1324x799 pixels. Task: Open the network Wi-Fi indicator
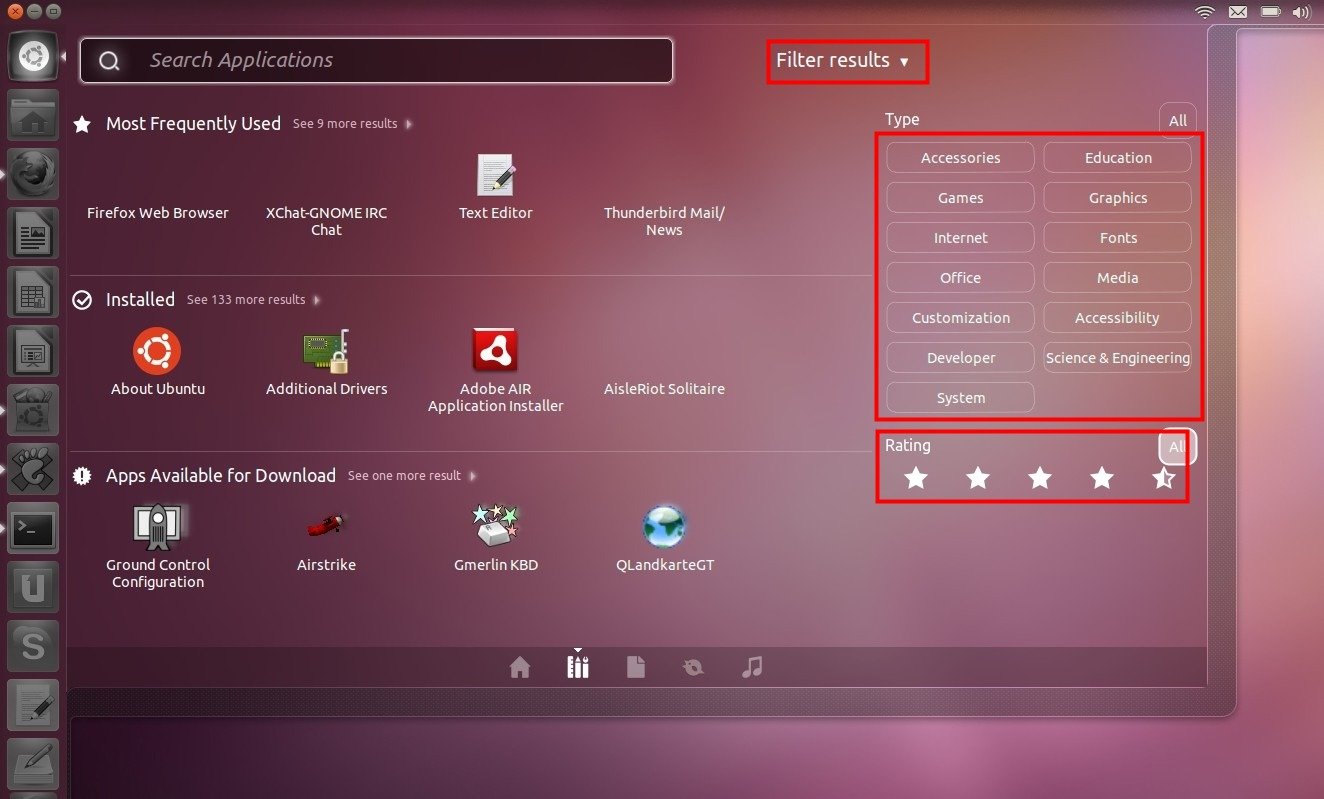(x=1205, y=12)
